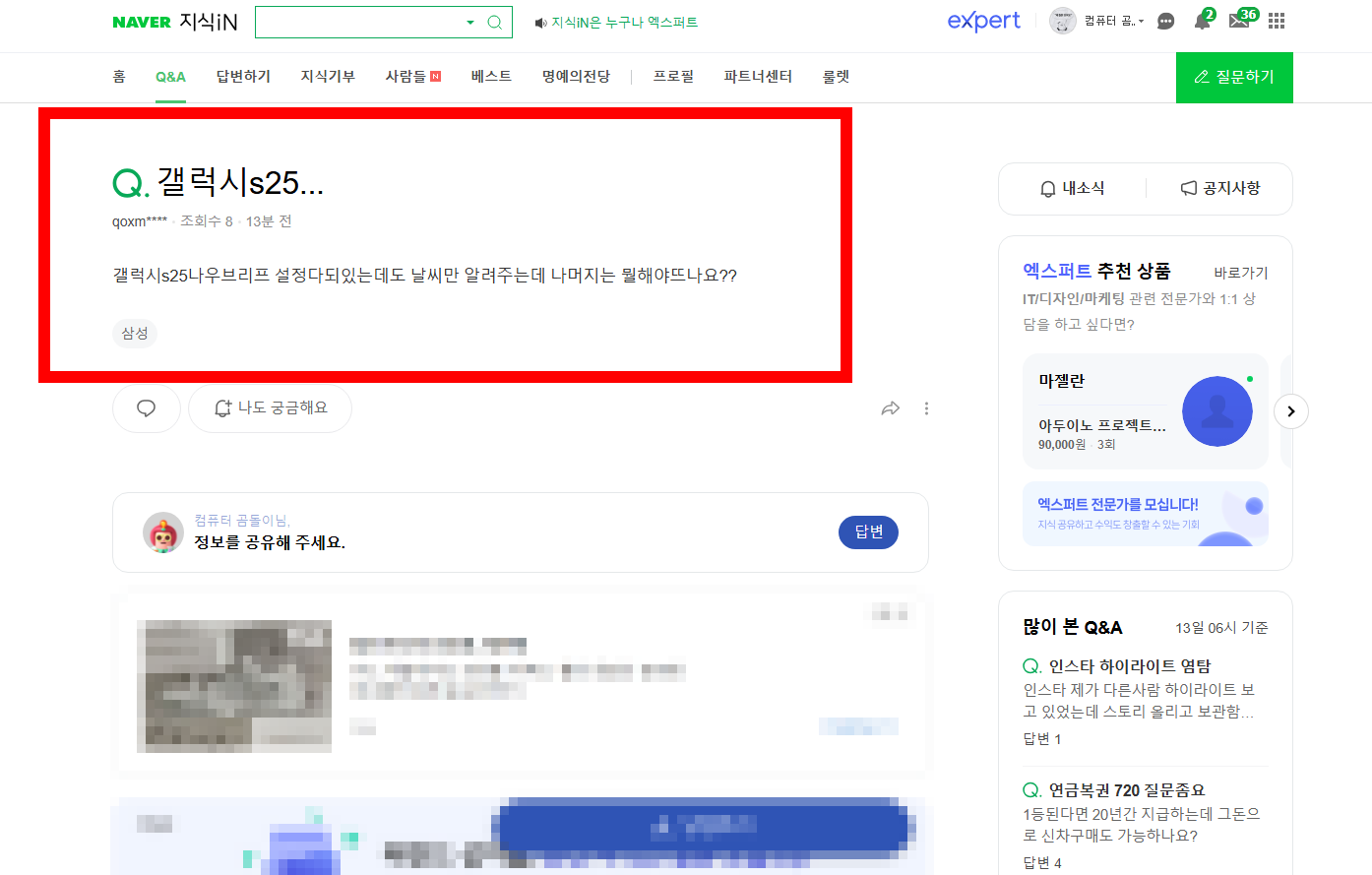Open the mail icon with badge 36
1372x875 pixels.
tap(1242, 19)
